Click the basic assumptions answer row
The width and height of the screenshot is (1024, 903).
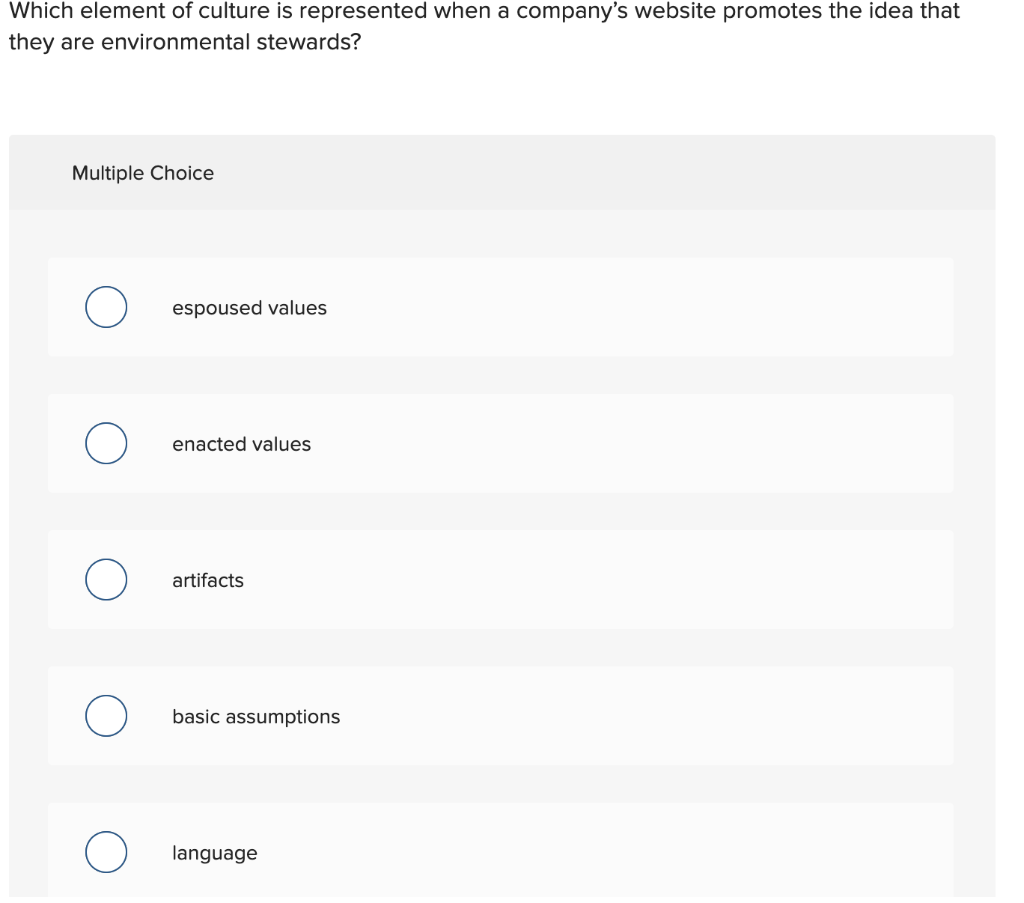click(500, 715)
